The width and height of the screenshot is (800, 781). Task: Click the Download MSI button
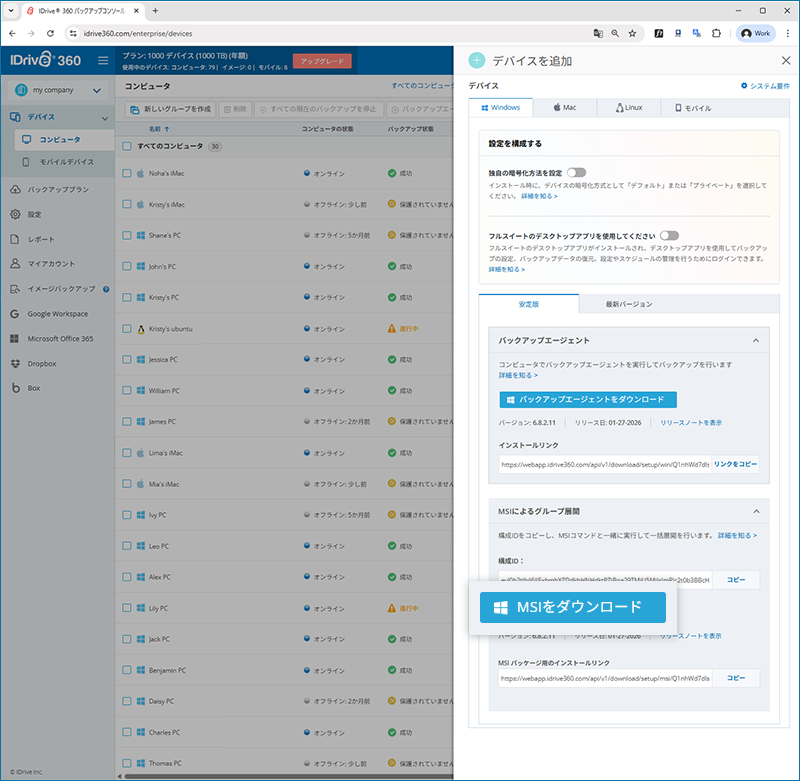click(573, 607)
